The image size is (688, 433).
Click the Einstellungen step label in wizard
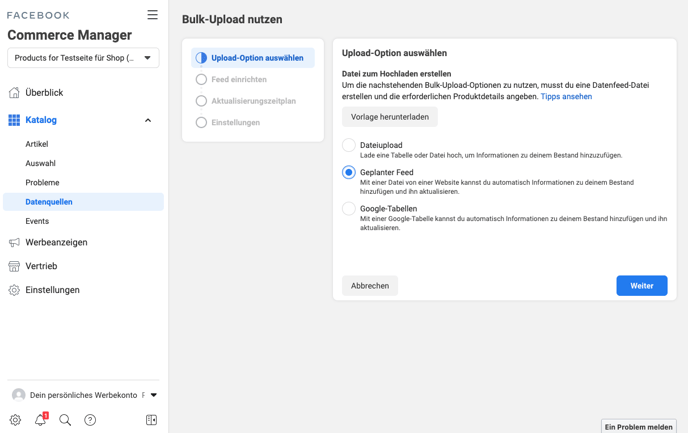click(x=236, y=122)
